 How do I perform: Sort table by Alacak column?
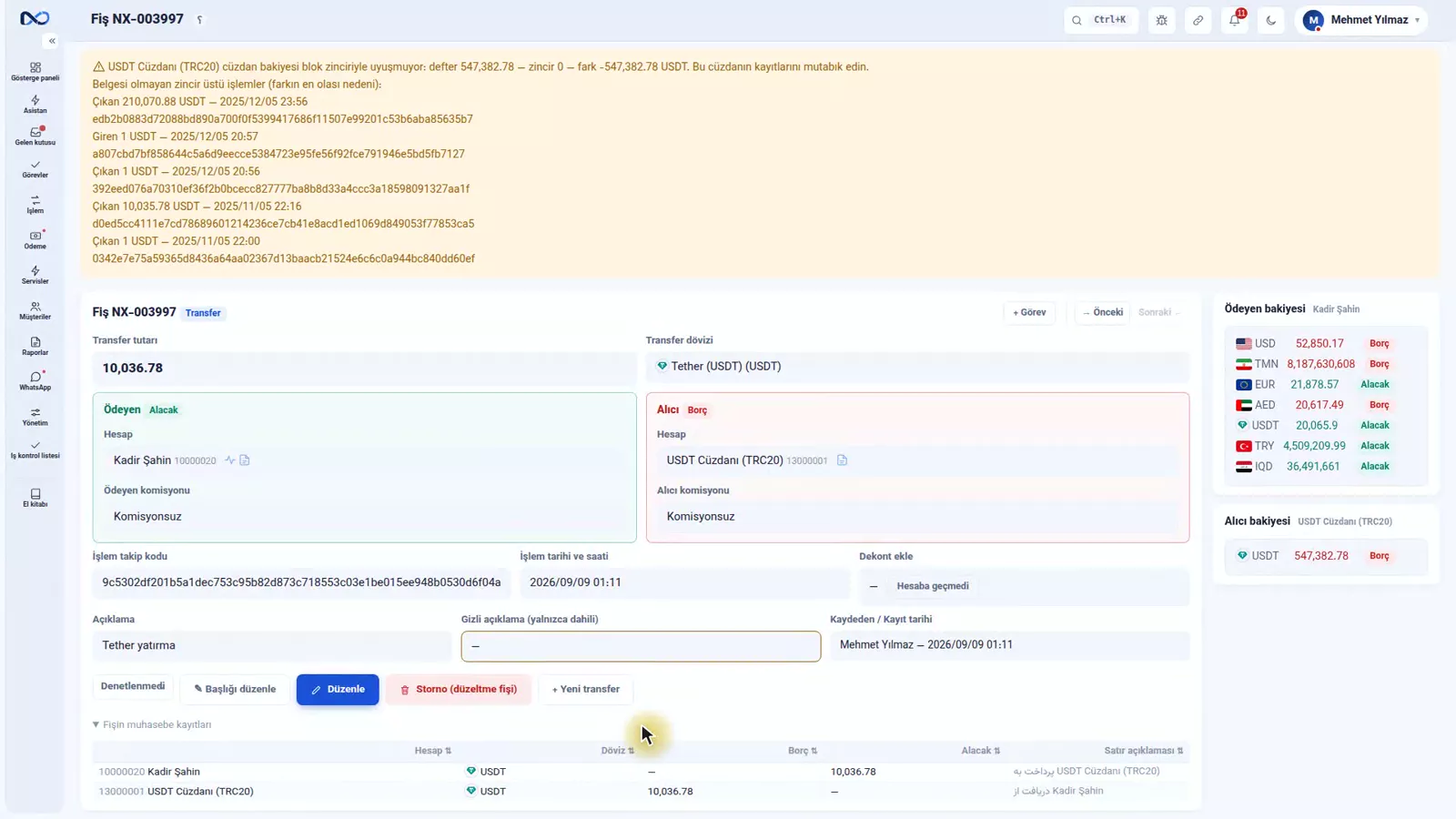981,751
